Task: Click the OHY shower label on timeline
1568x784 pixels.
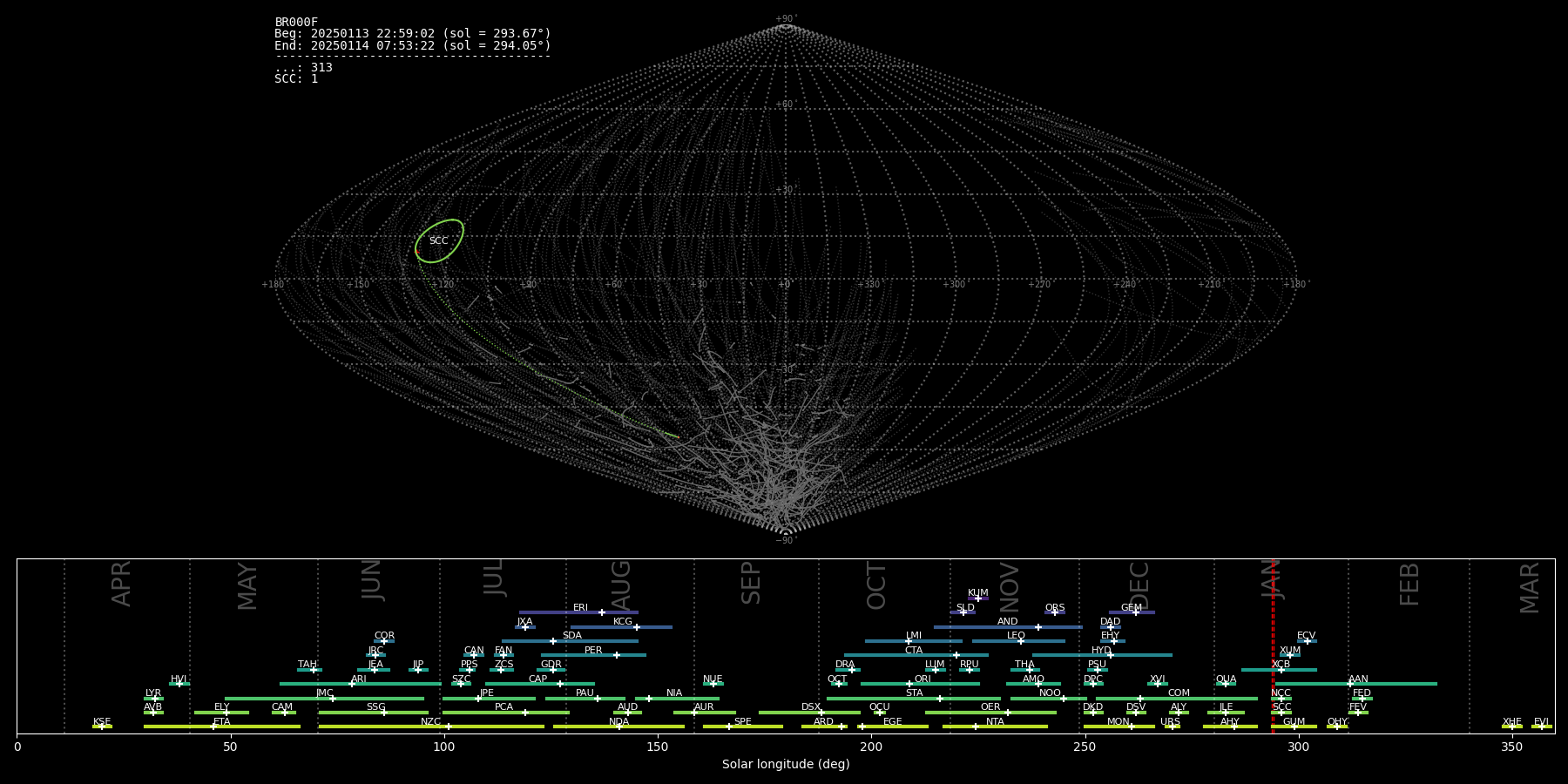Action: pyautogui.click(x=1338, y=721)
